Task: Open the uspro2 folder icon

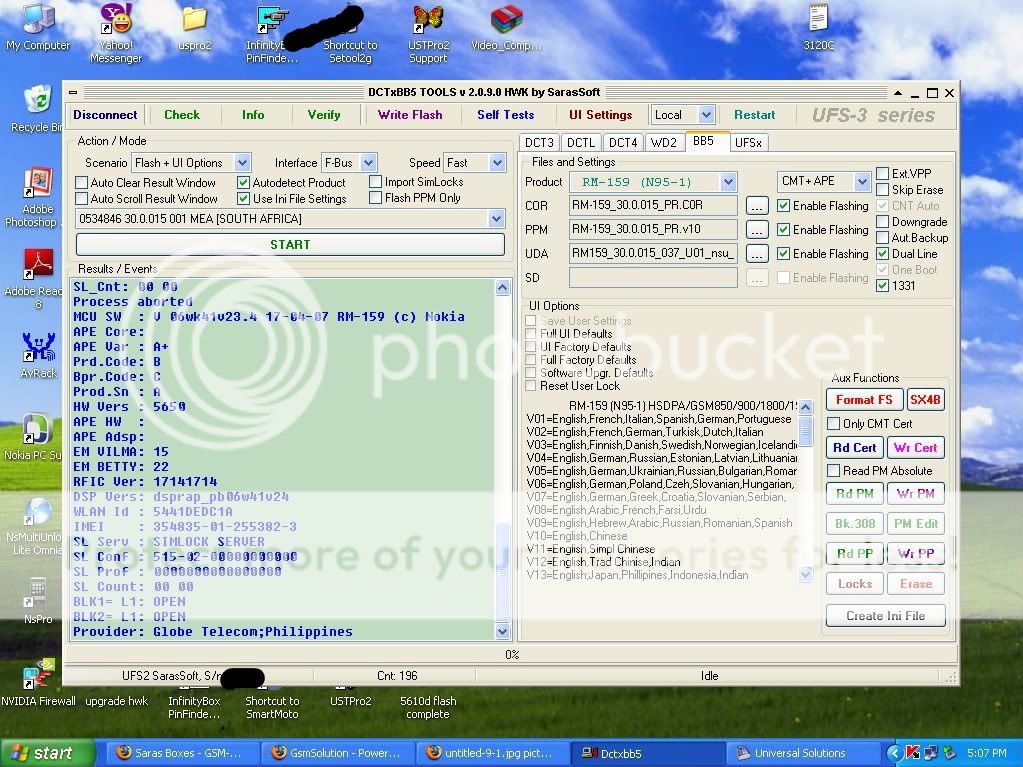Action: pos(194,27)
